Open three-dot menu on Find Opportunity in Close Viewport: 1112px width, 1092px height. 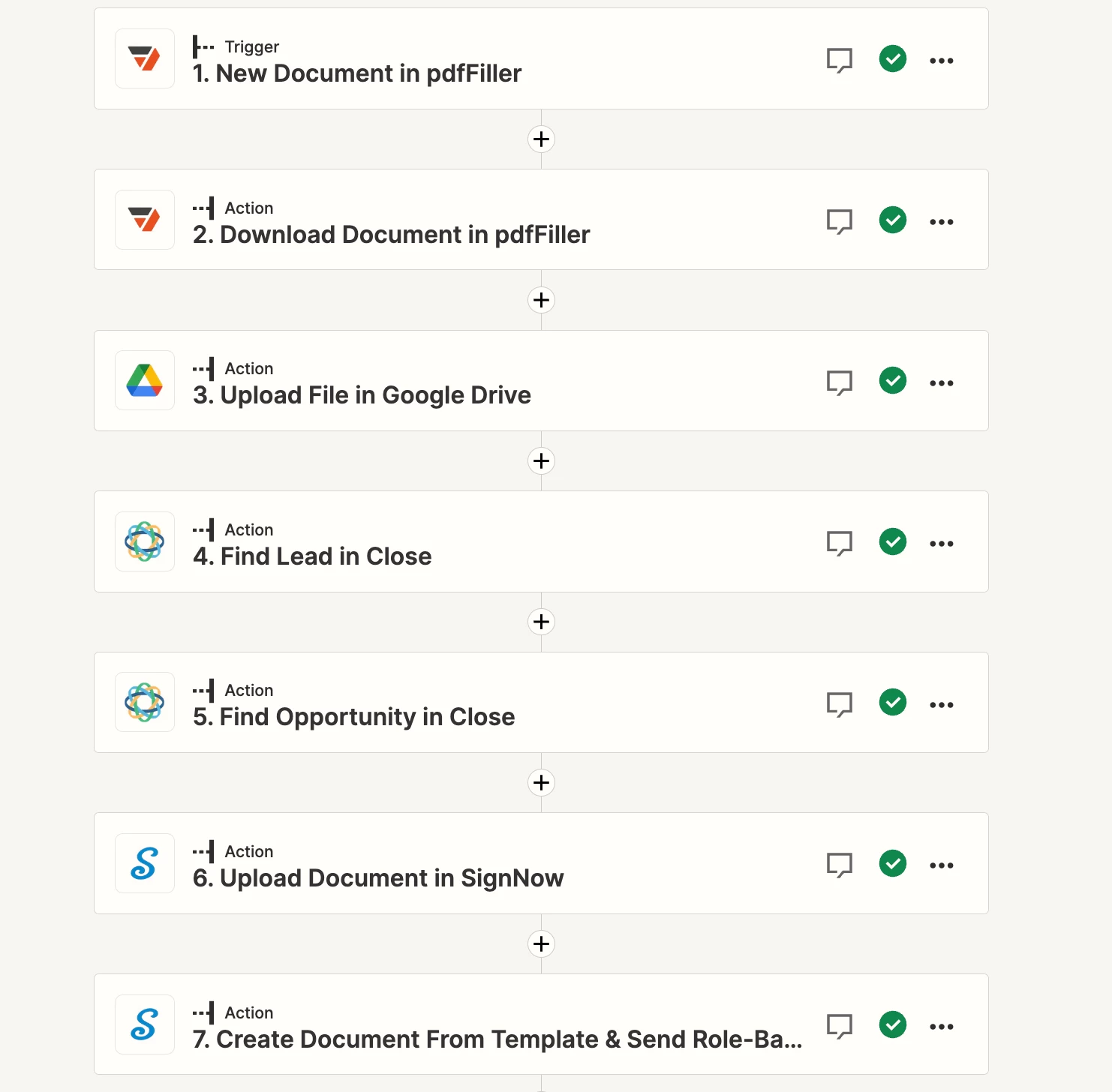(x=942, y=705)
